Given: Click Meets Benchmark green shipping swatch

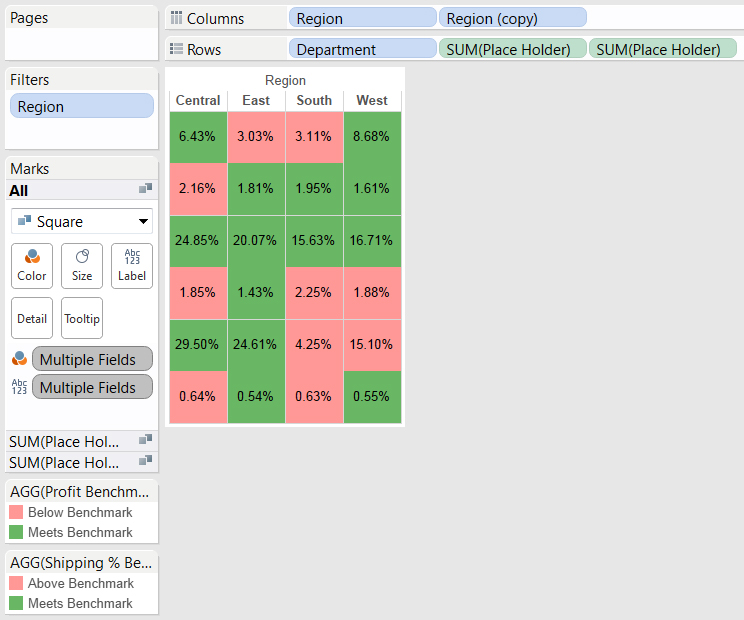Looking at the screenshot, I should 16,602.
